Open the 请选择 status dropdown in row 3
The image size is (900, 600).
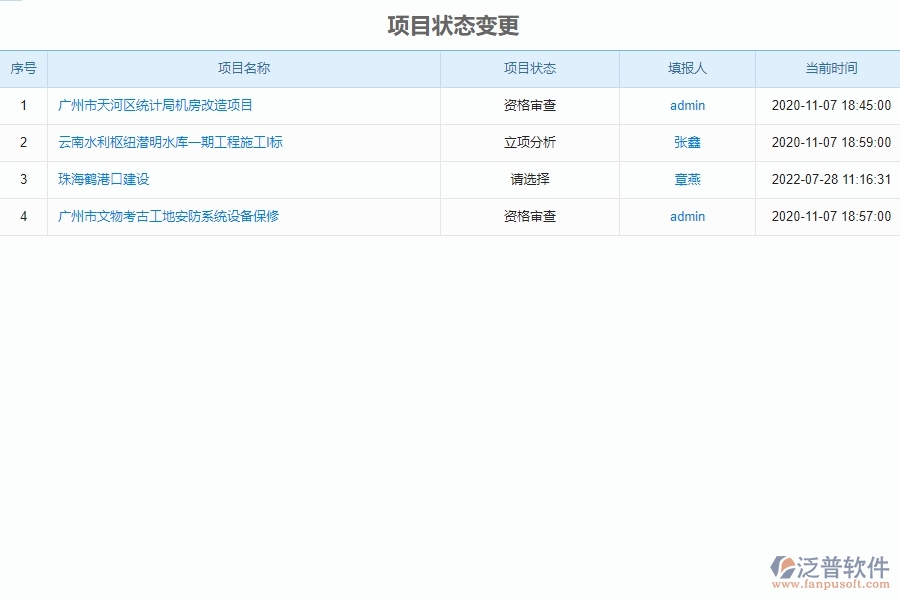click(530, 179)
